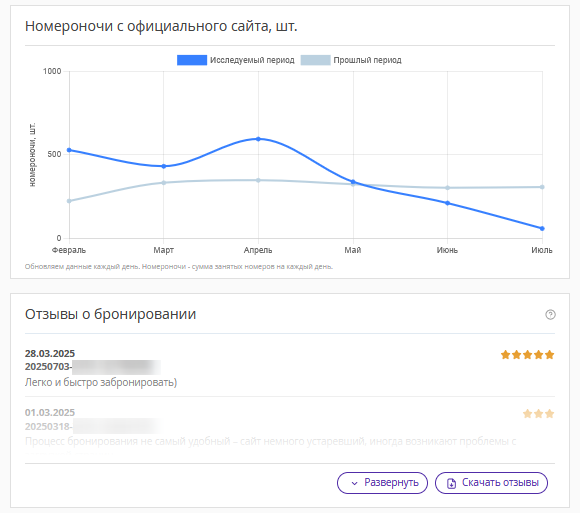Click the help question mark icon
The width and height of the screenshot is (580, 513).
click(550, 314)
